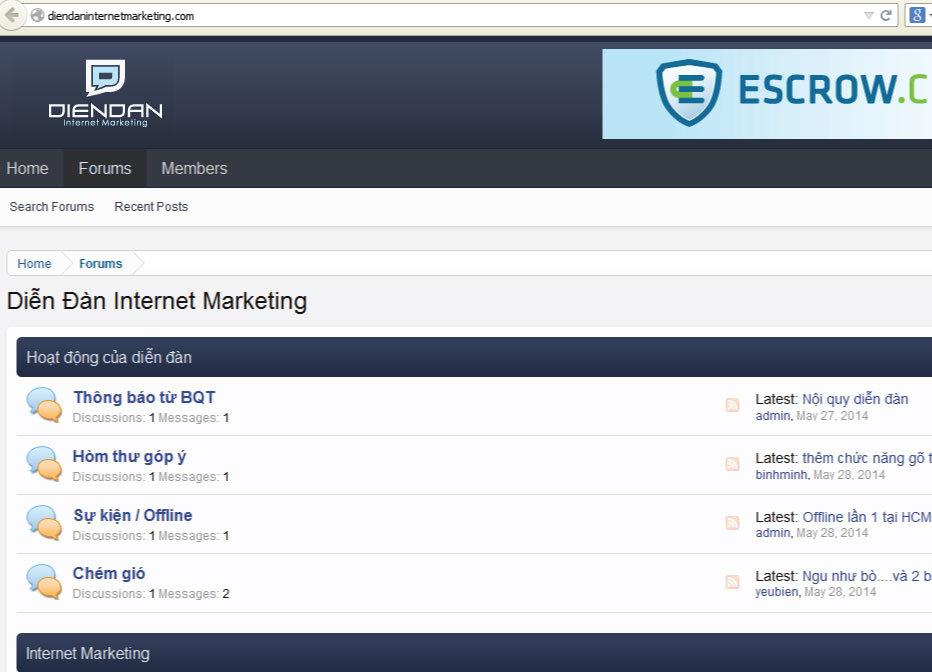The width and height of the screenshot is (932, 672).
Task: Click RSS feed icon for Chém gió
Action: pyautogui.click(x=732, y=581)
